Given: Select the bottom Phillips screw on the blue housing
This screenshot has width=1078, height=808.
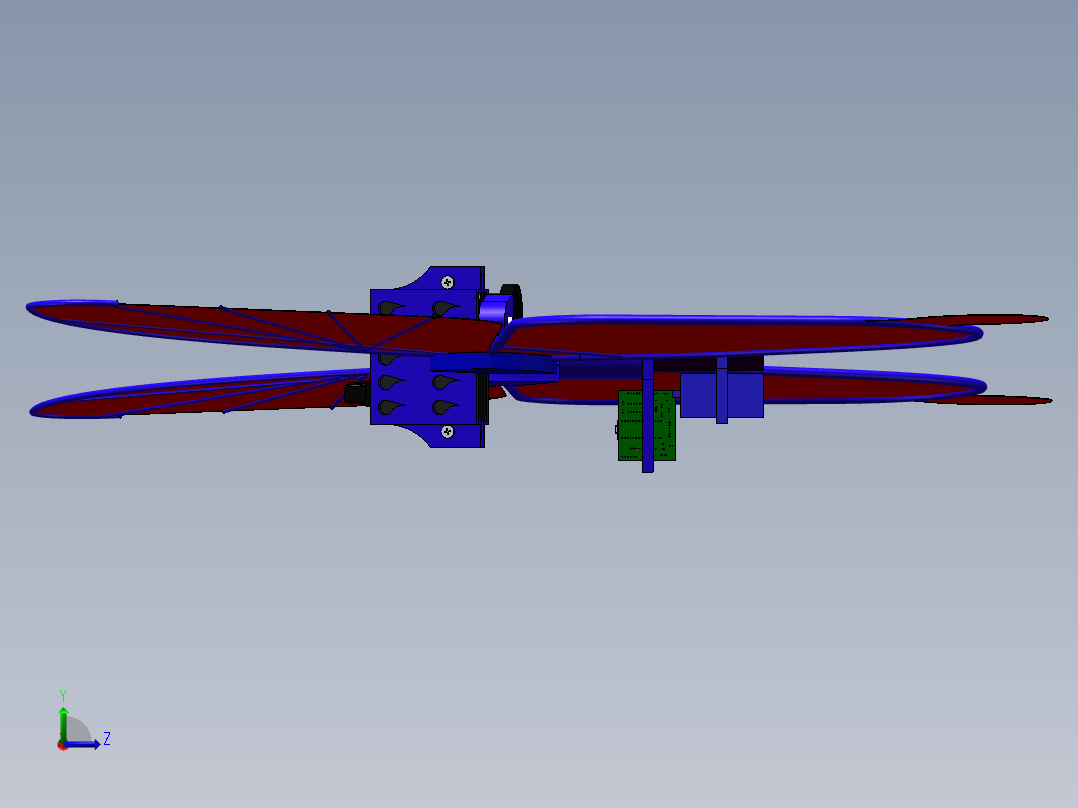Looking at the screenshot, I should (448, 432).
